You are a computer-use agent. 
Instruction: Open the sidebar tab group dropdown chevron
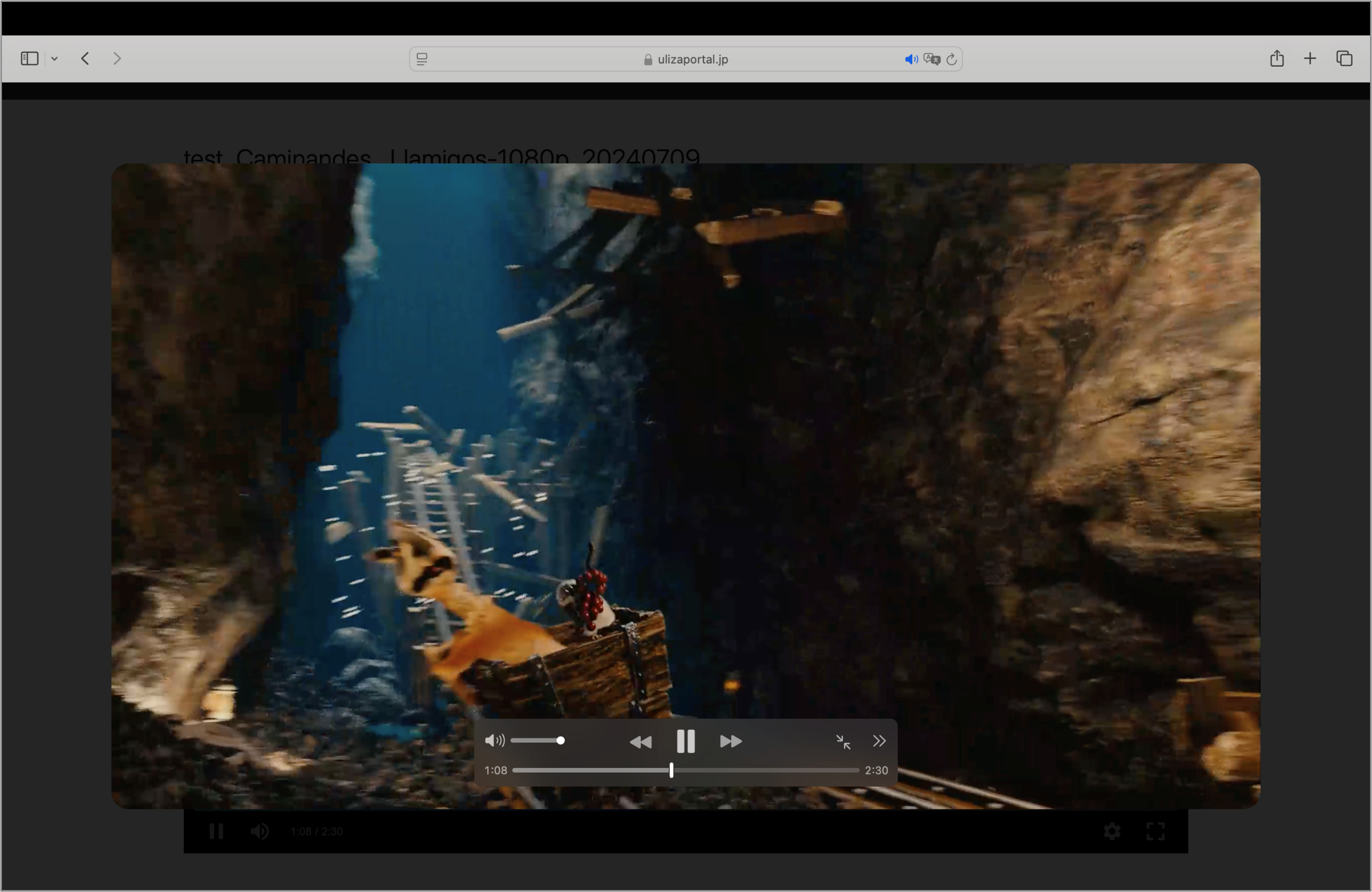(54, 59)
